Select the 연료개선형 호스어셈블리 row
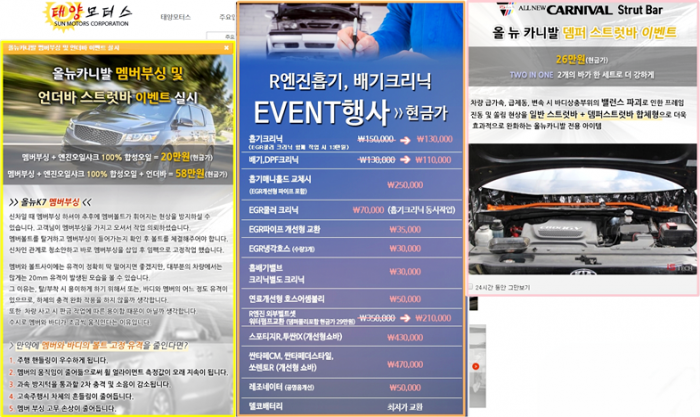Screen dimensions: 700x417 [351, 299]
